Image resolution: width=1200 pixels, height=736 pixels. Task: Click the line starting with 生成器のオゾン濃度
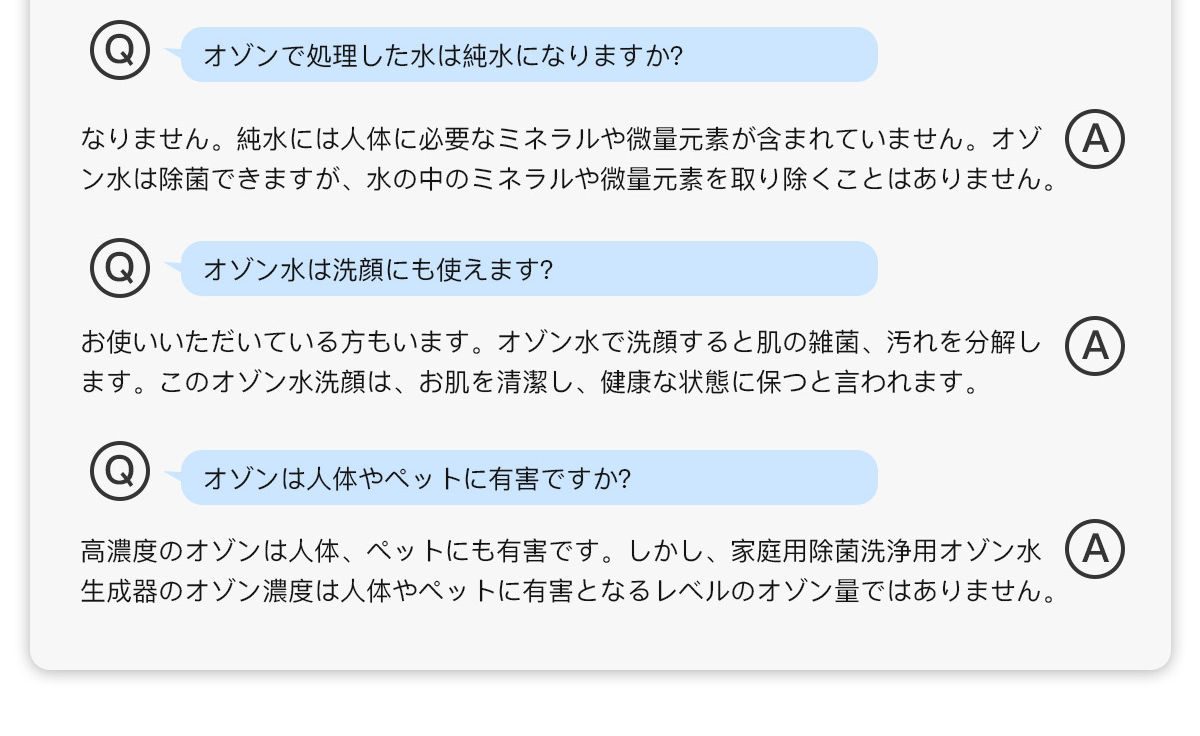[x=570, y=590]
